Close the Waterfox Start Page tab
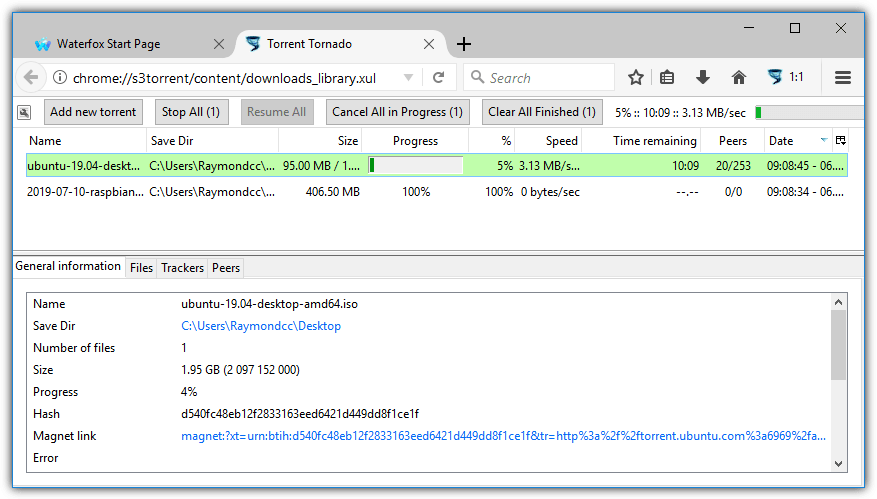This screenshot has height=499, width=877. click(x=219, y=44)
